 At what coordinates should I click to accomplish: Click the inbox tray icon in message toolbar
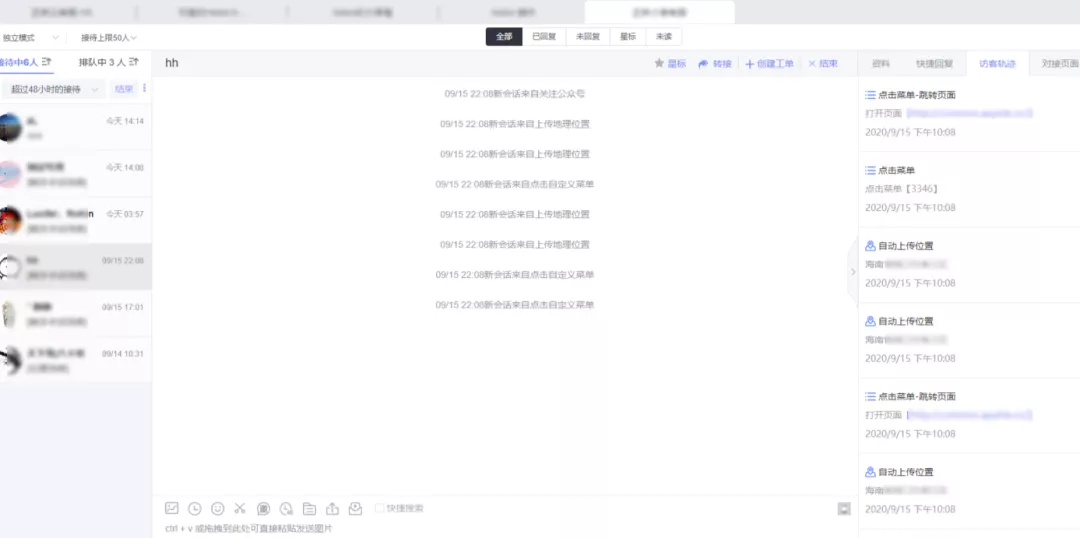click(x=355, y=508)
